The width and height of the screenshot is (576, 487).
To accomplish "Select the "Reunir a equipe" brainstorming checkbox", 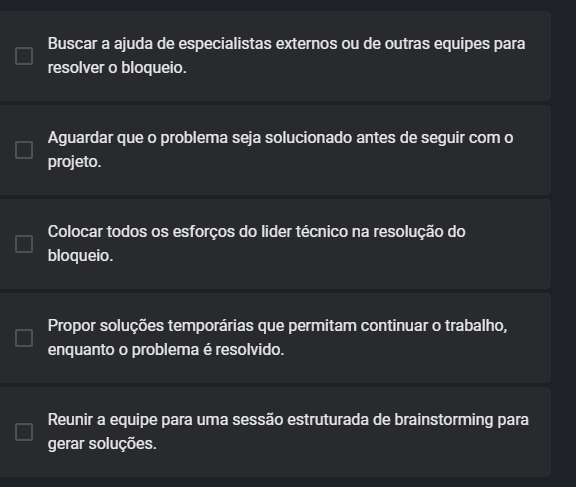I will coord(24,432).
